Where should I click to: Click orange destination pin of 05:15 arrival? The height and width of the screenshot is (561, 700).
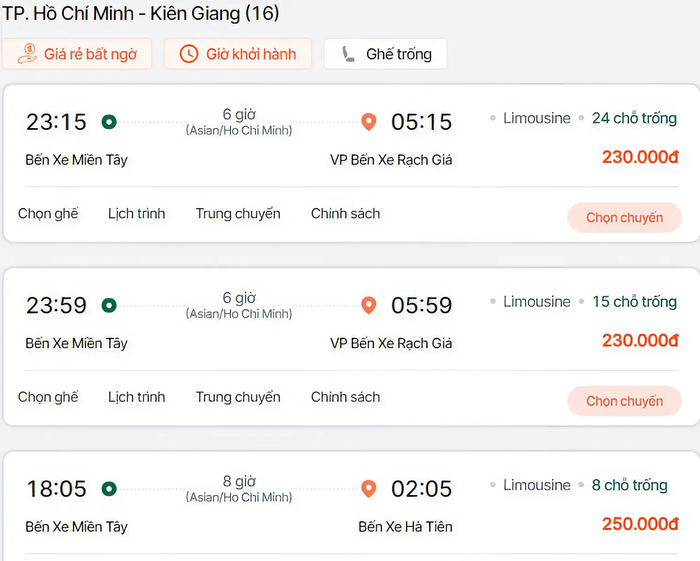point(368,122)
